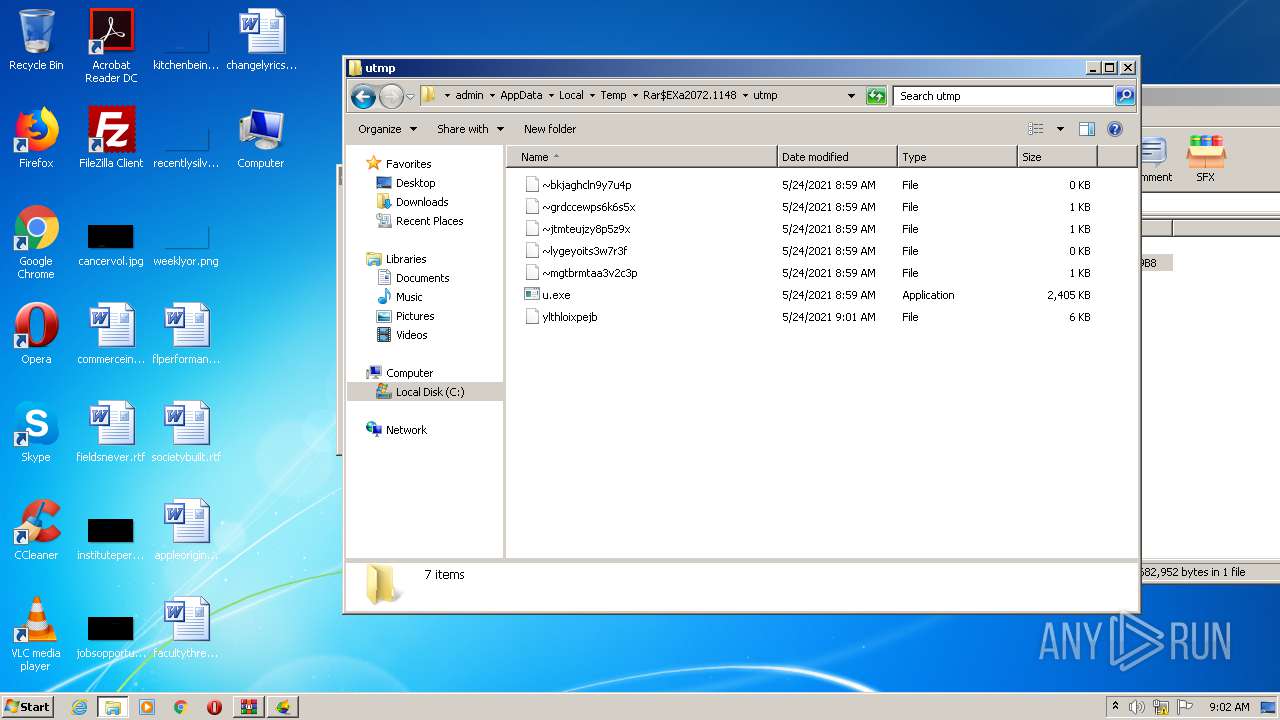This screenshot has width=1280, height=720.
Task: Select file ~grdccewps6k6s5x
Action: 588,207
